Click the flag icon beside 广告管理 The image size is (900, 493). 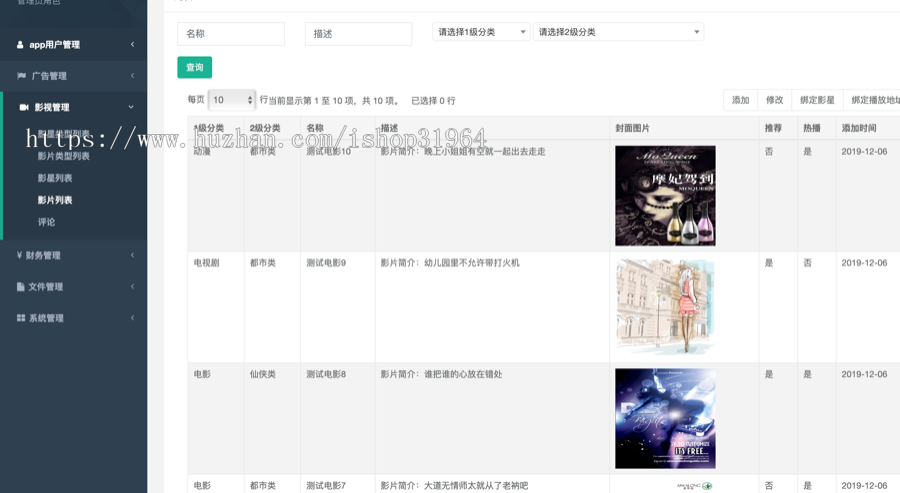pos(21,76)
